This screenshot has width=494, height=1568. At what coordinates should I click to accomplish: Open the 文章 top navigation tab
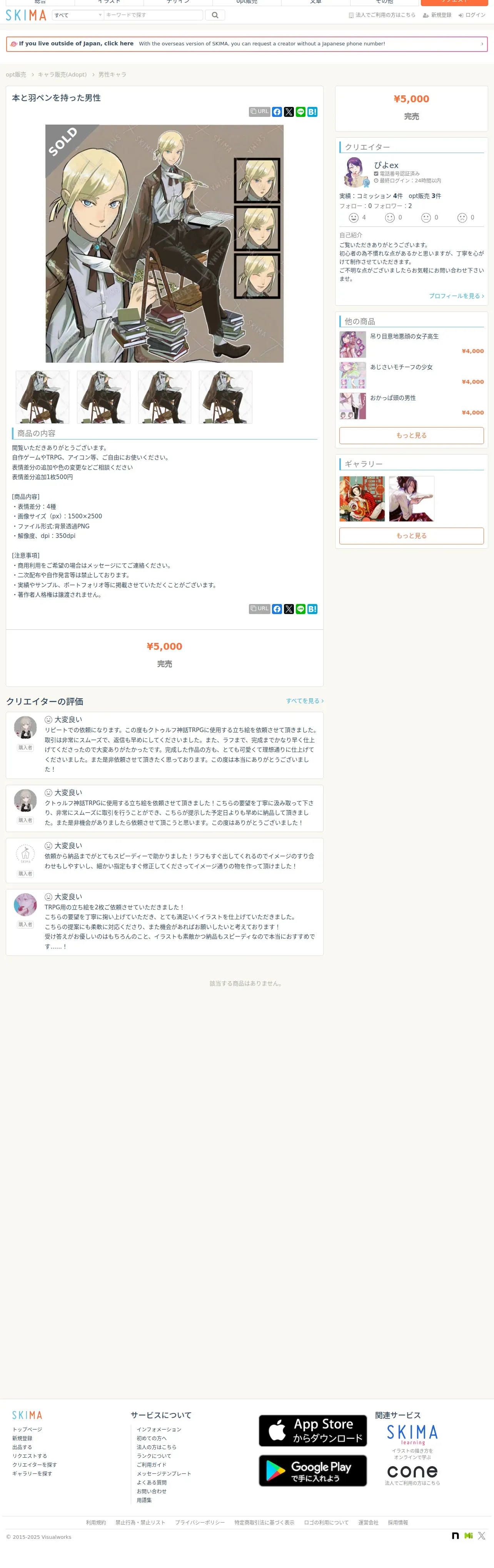(315, 2)
